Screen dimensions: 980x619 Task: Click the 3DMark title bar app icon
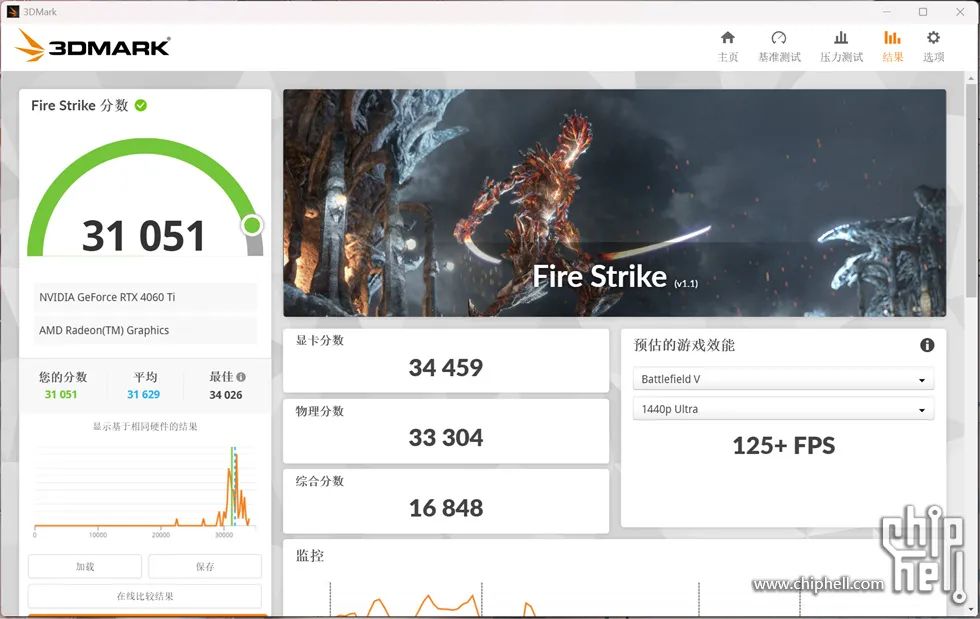(12, 11)
